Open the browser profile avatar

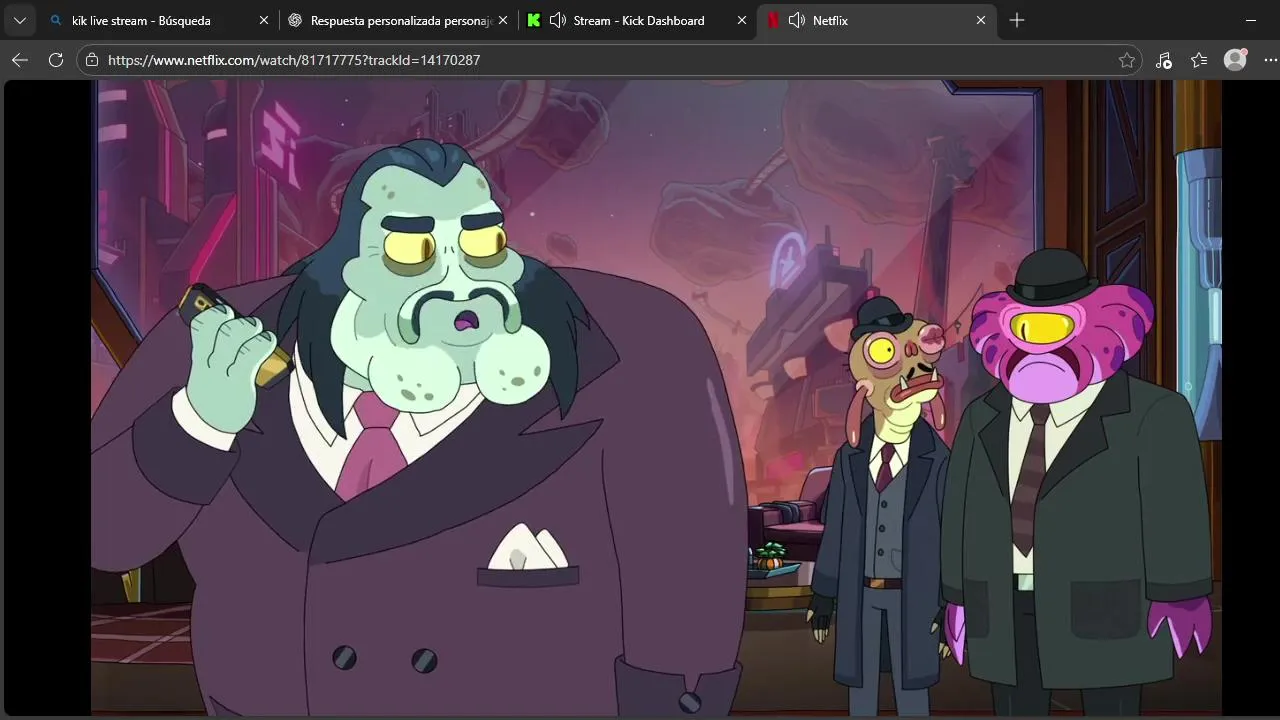[1236, 60]
